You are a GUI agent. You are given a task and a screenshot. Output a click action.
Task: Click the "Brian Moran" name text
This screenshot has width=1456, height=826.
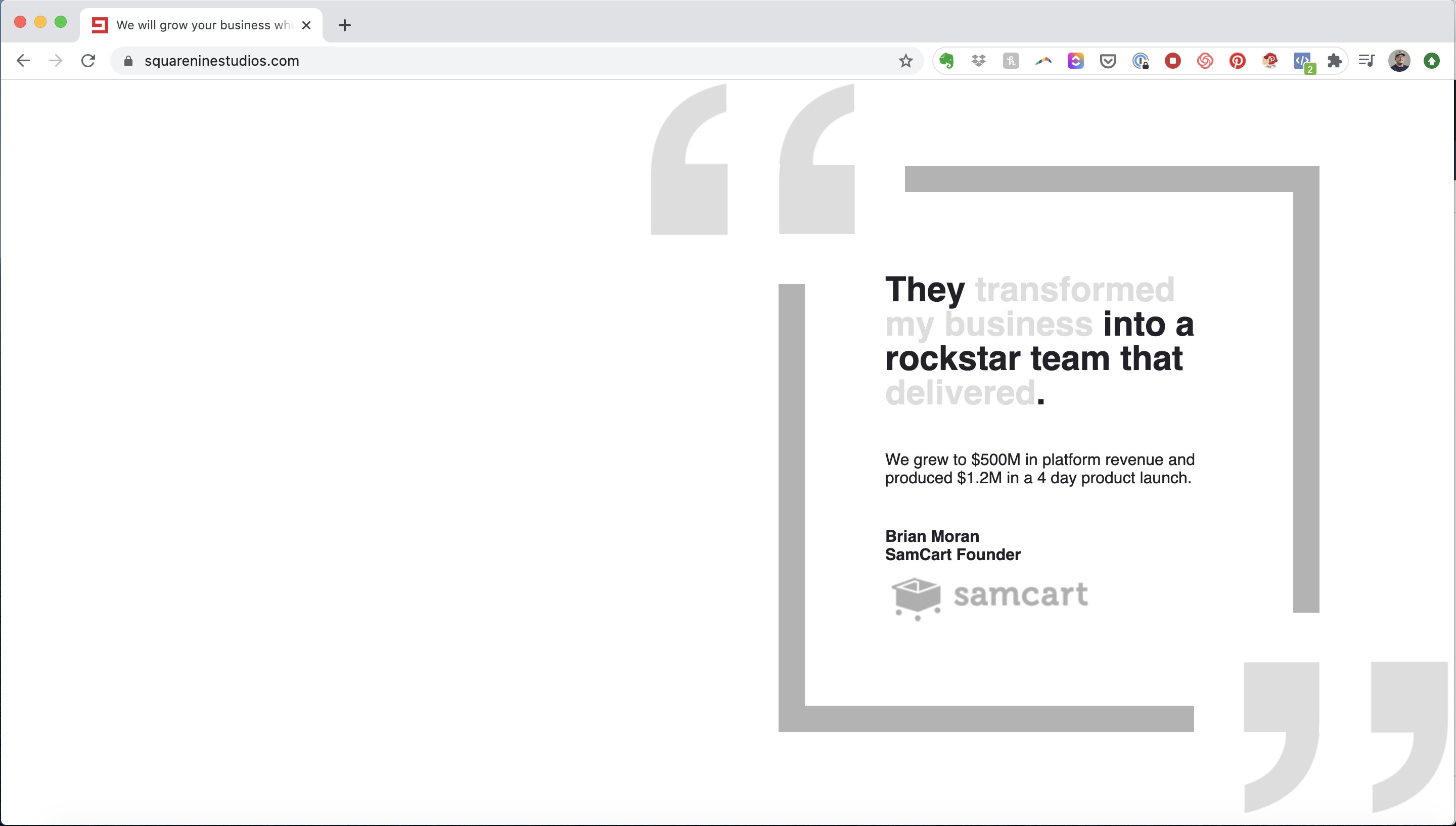932,536
